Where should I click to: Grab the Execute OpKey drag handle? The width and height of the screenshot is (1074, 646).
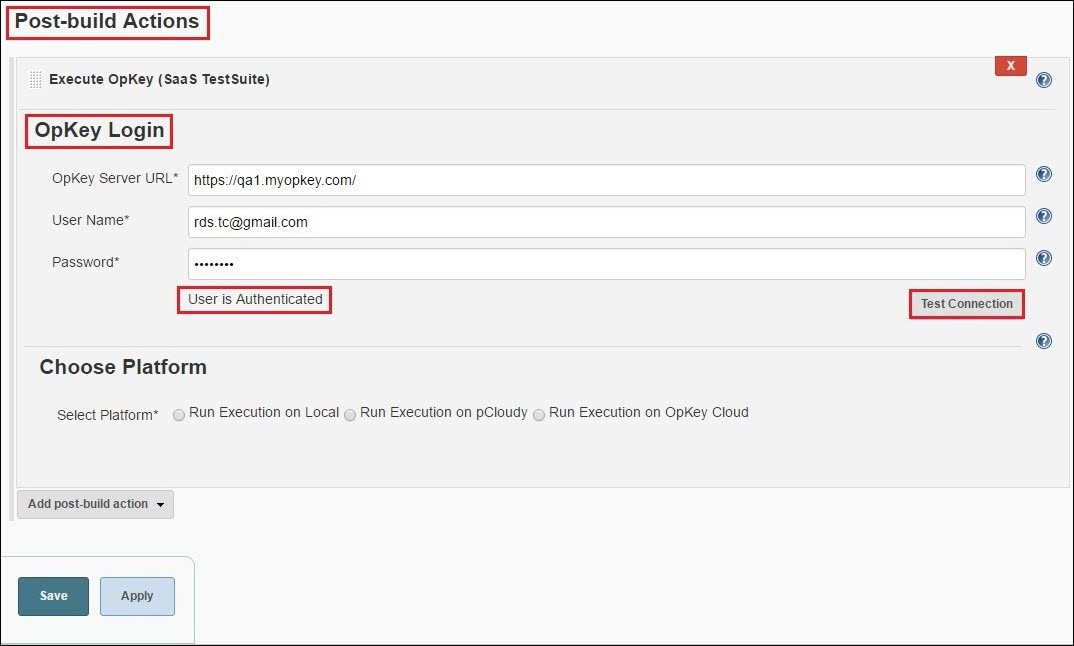pyautogui.click(x=36, y=79)
